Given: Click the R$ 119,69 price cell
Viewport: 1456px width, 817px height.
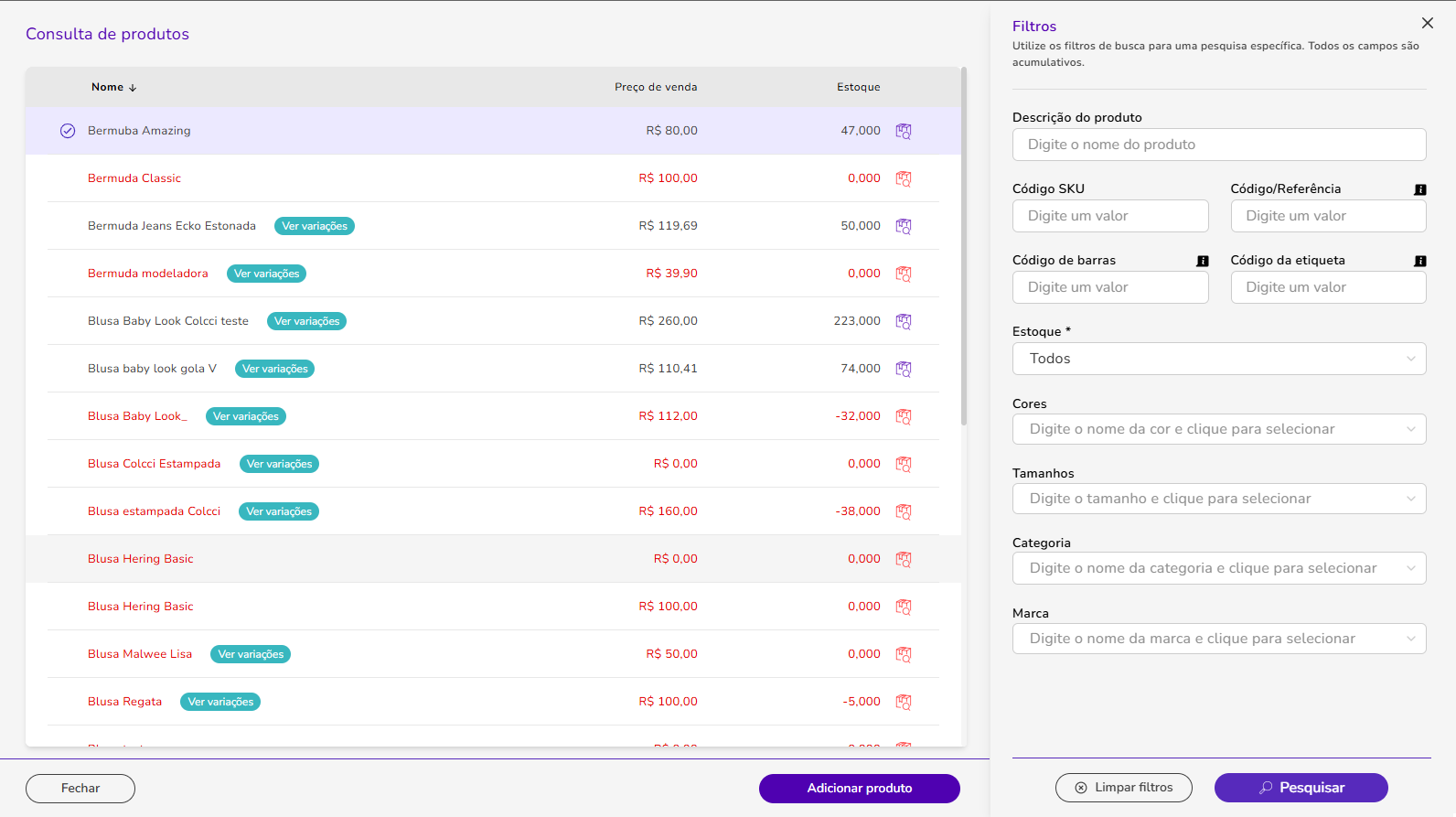Looking at the screenshot, I should (669, 226).
